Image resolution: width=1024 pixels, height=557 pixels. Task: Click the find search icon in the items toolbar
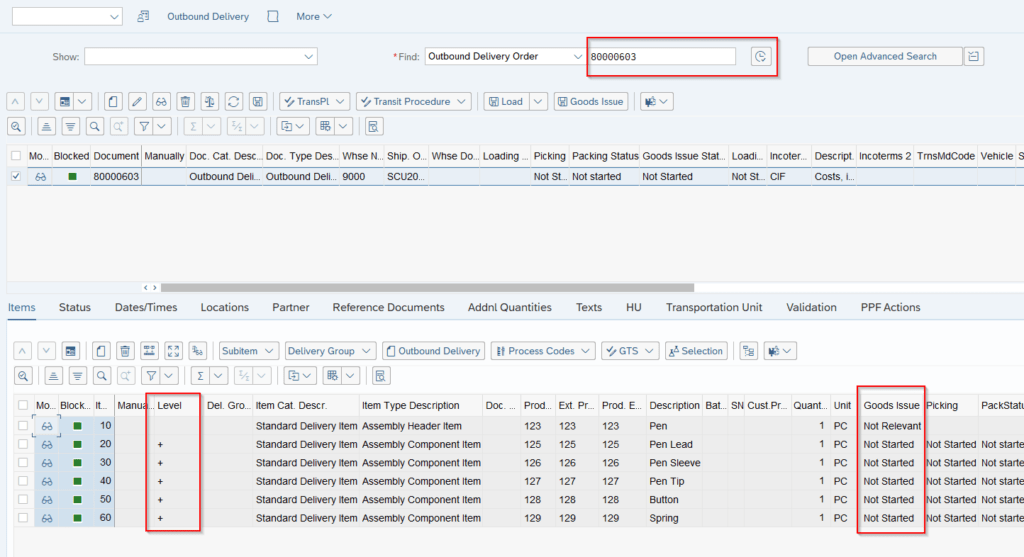click(102, 376)
